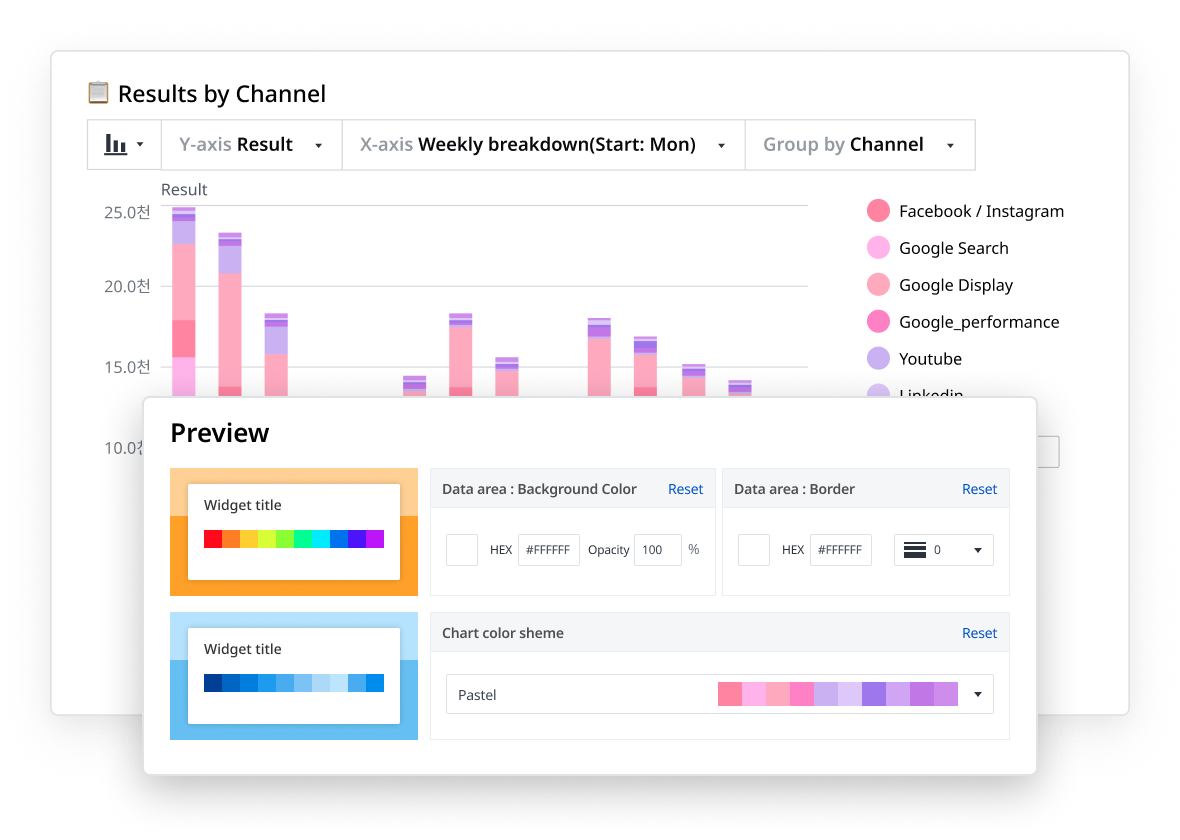Reset the Data area Background Color

click(685, 489)
